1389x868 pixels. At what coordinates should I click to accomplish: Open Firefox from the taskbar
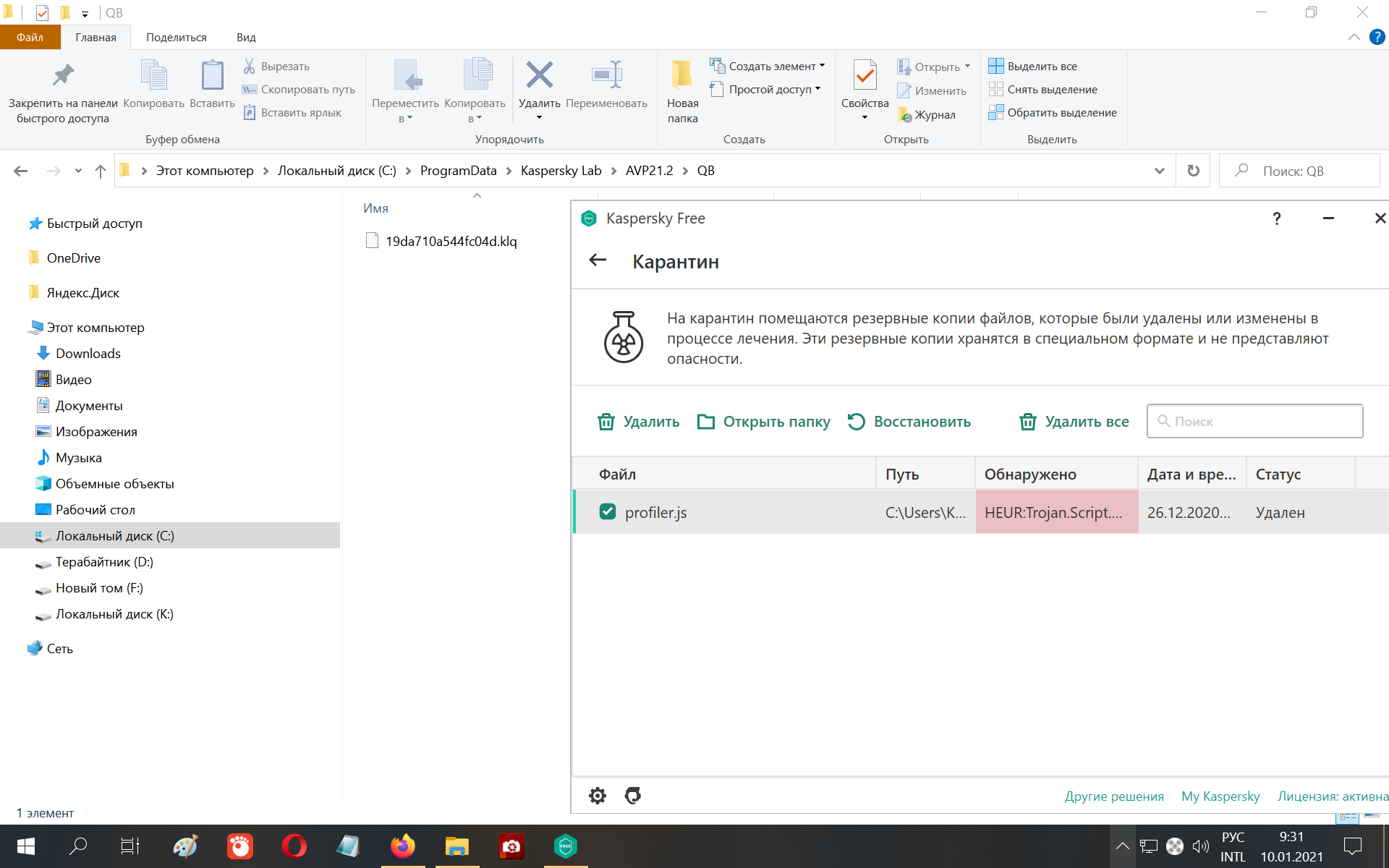(403, 846)
